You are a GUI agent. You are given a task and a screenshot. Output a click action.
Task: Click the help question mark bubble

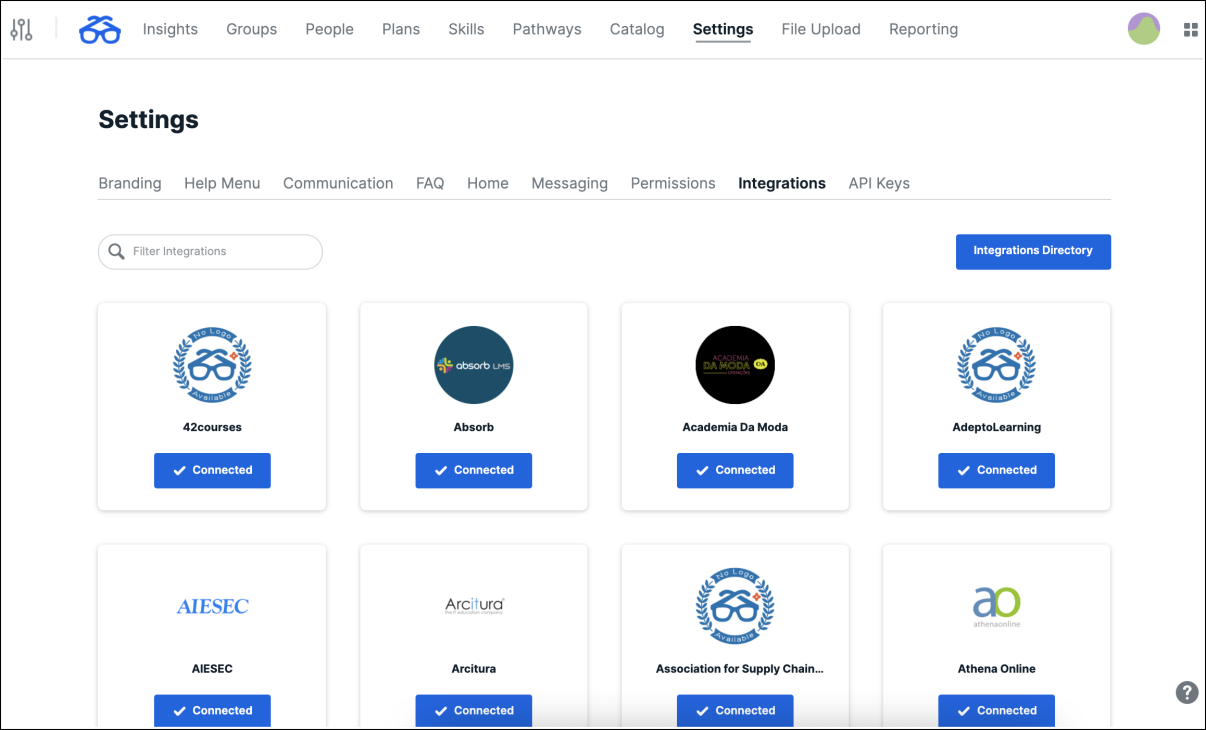[x=1186, y=692]
